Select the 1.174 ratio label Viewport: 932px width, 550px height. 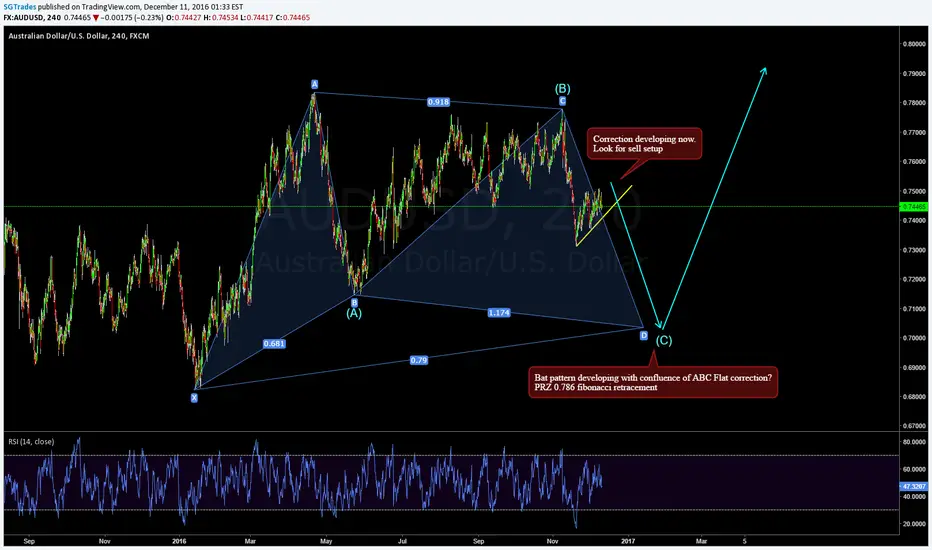[x=499, y=313]
